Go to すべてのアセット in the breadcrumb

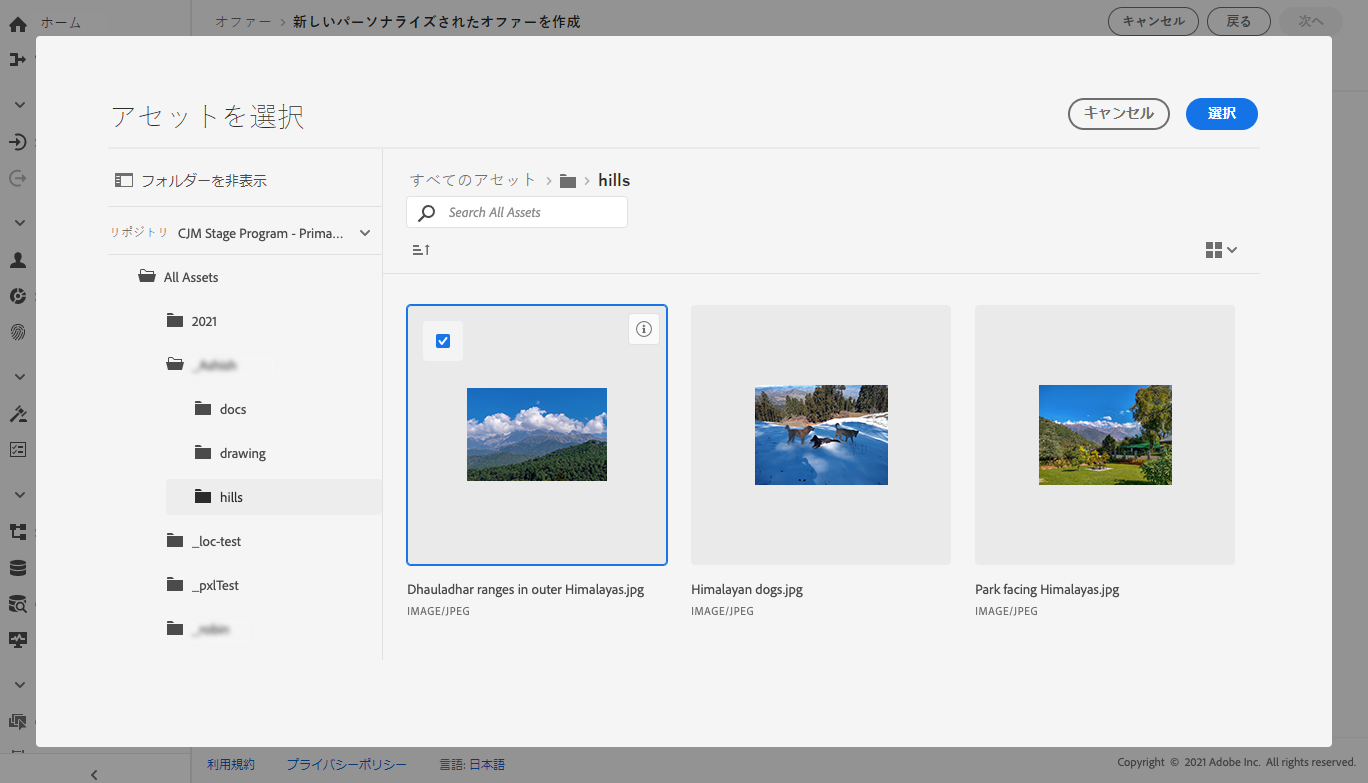(x=473, y=180)
